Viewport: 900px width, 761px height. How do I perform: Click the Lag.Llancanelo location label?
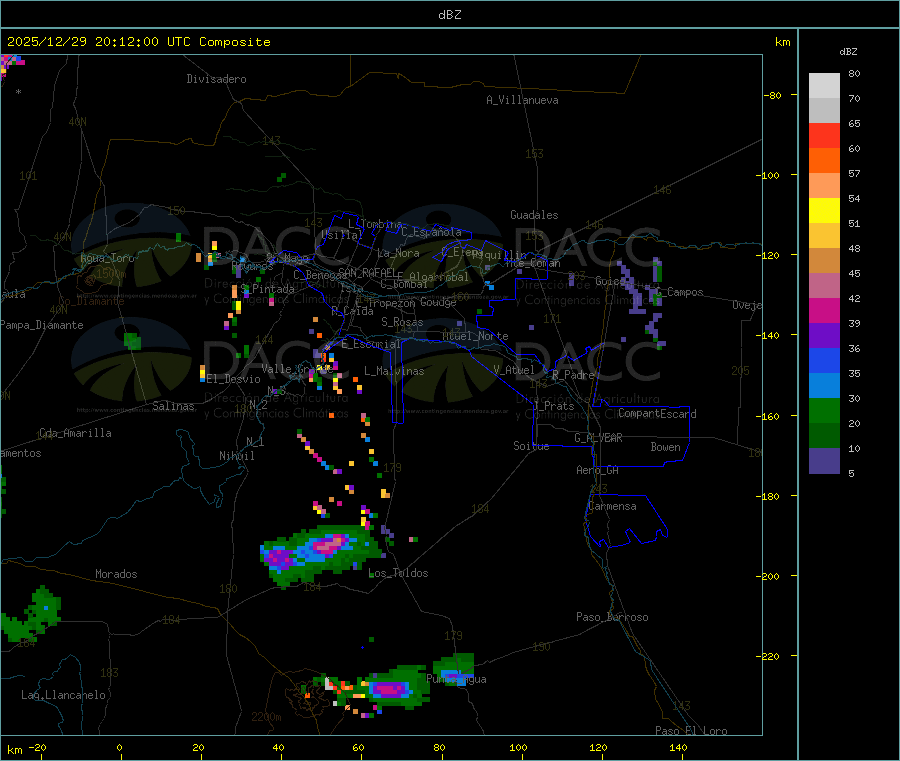pyautogui.click(x=64, y=695)
